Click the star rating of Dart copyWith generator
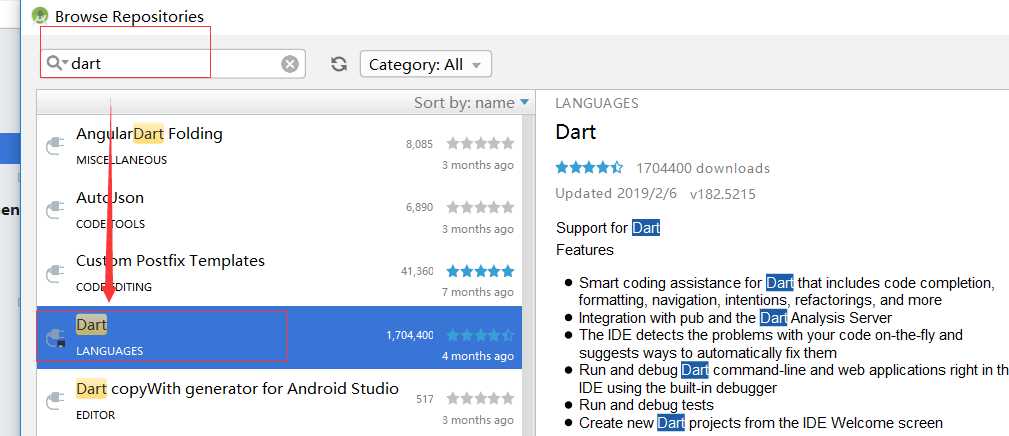 click(x=480, y=399)
